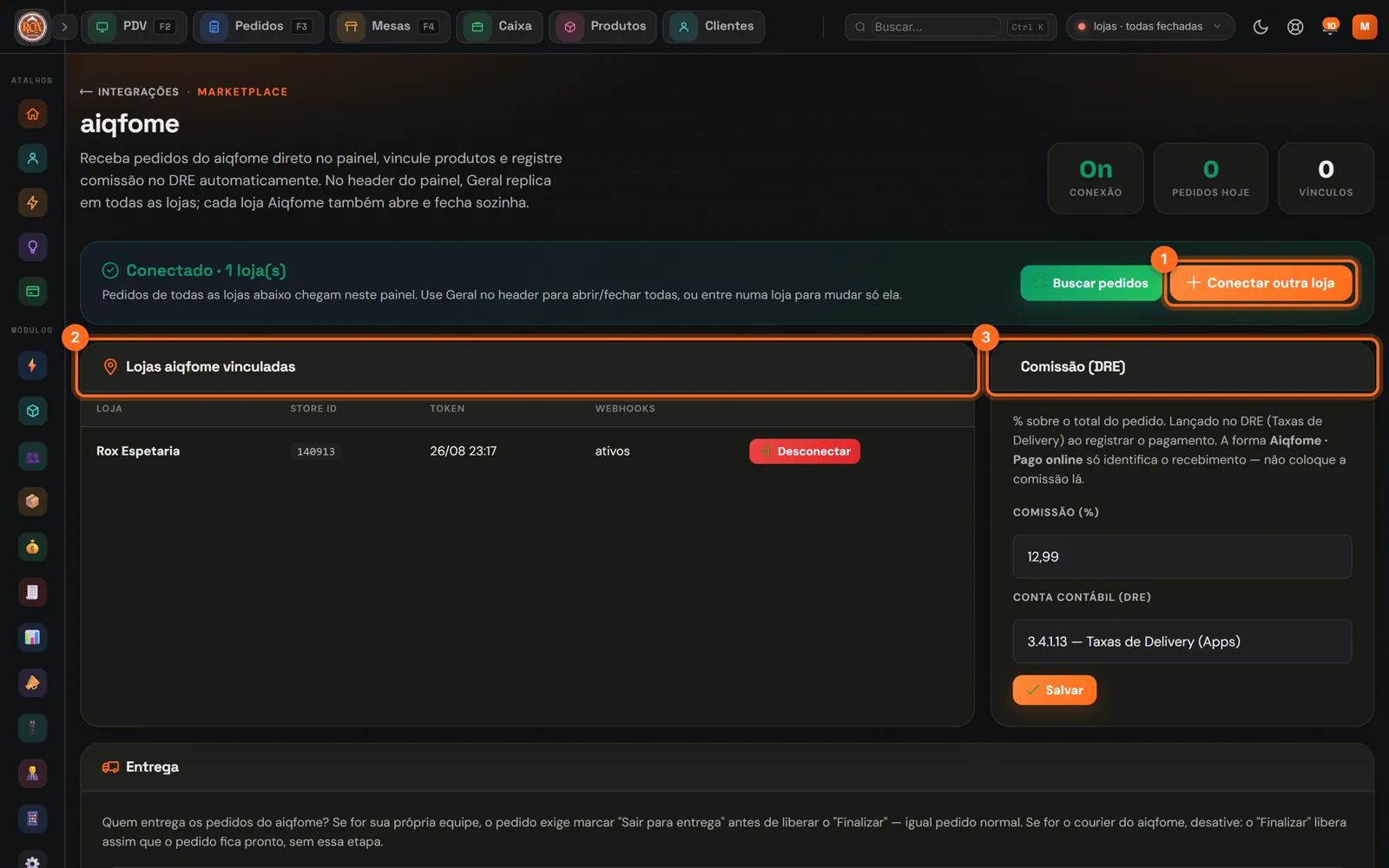Open the megaphone module icon
1389x868 pixels.
pos(32,683)
